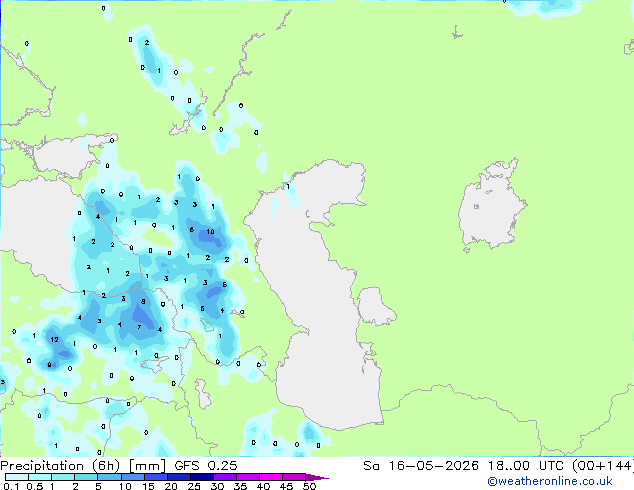634x490 pixels.
Task: Click the '18..00 UTC' time label
Action: 528,466
